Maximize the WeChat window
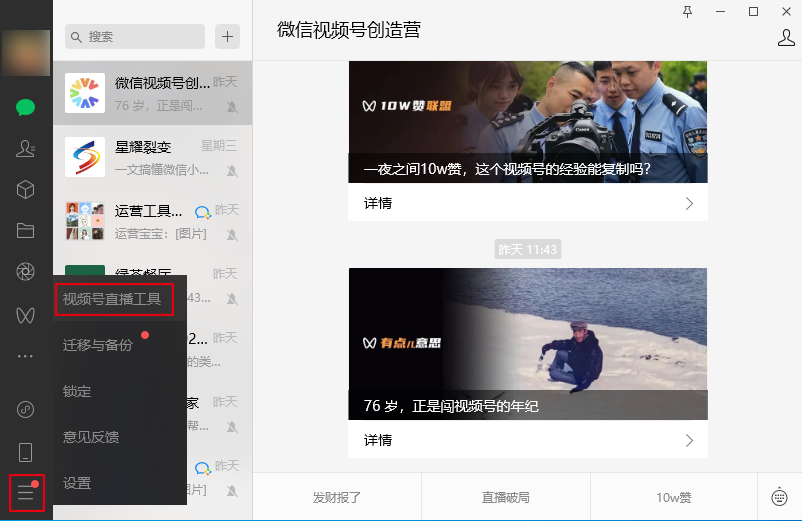 pos(753,12)
